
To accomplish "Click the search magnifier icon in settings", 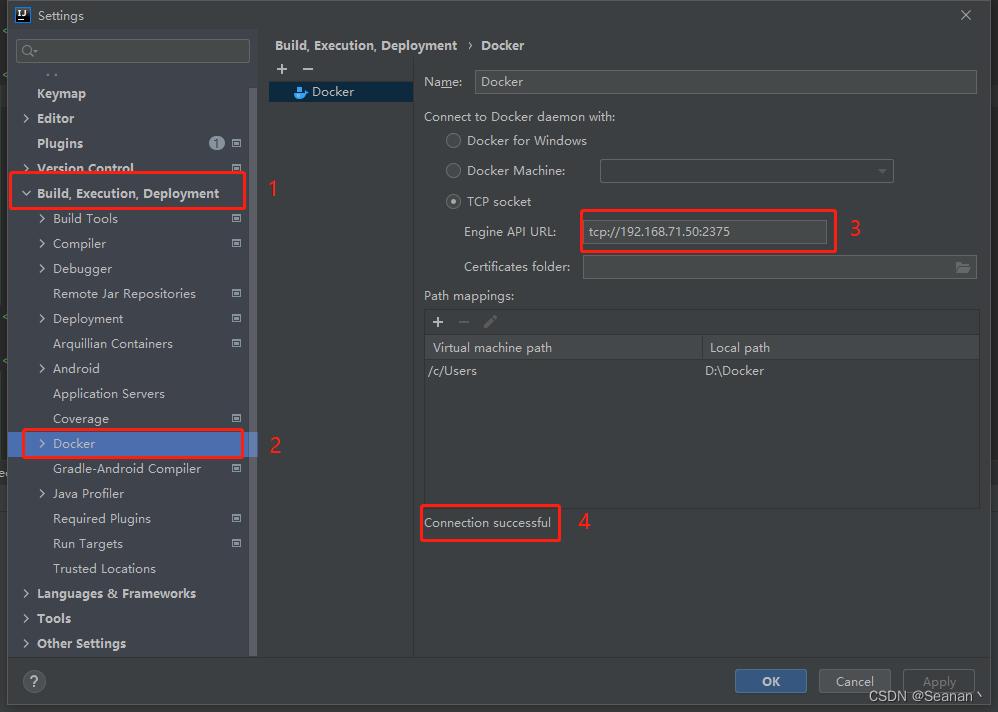I will coord(29,51).
